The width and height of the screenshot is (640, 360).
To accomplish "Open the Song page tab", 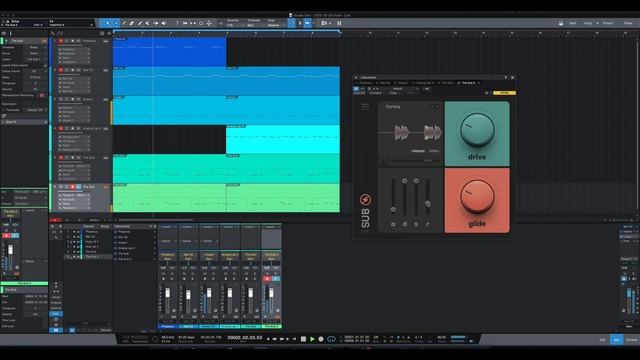I will (588, 23).
